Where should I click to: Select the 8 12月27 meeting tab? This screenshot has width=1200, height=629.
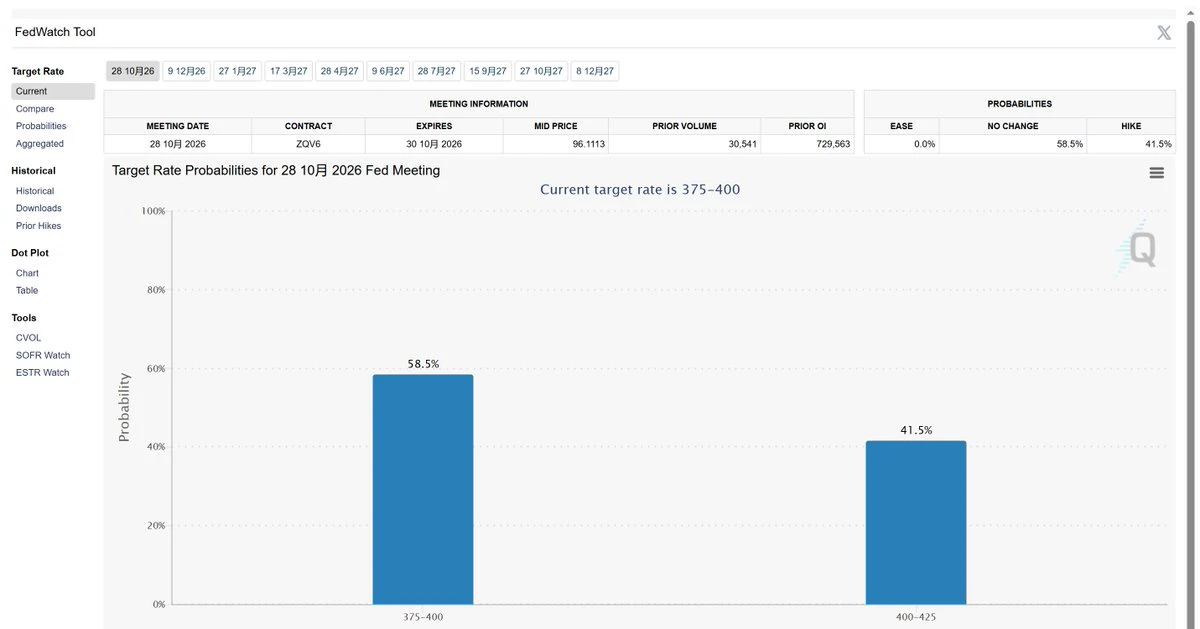tap(595, 71)
